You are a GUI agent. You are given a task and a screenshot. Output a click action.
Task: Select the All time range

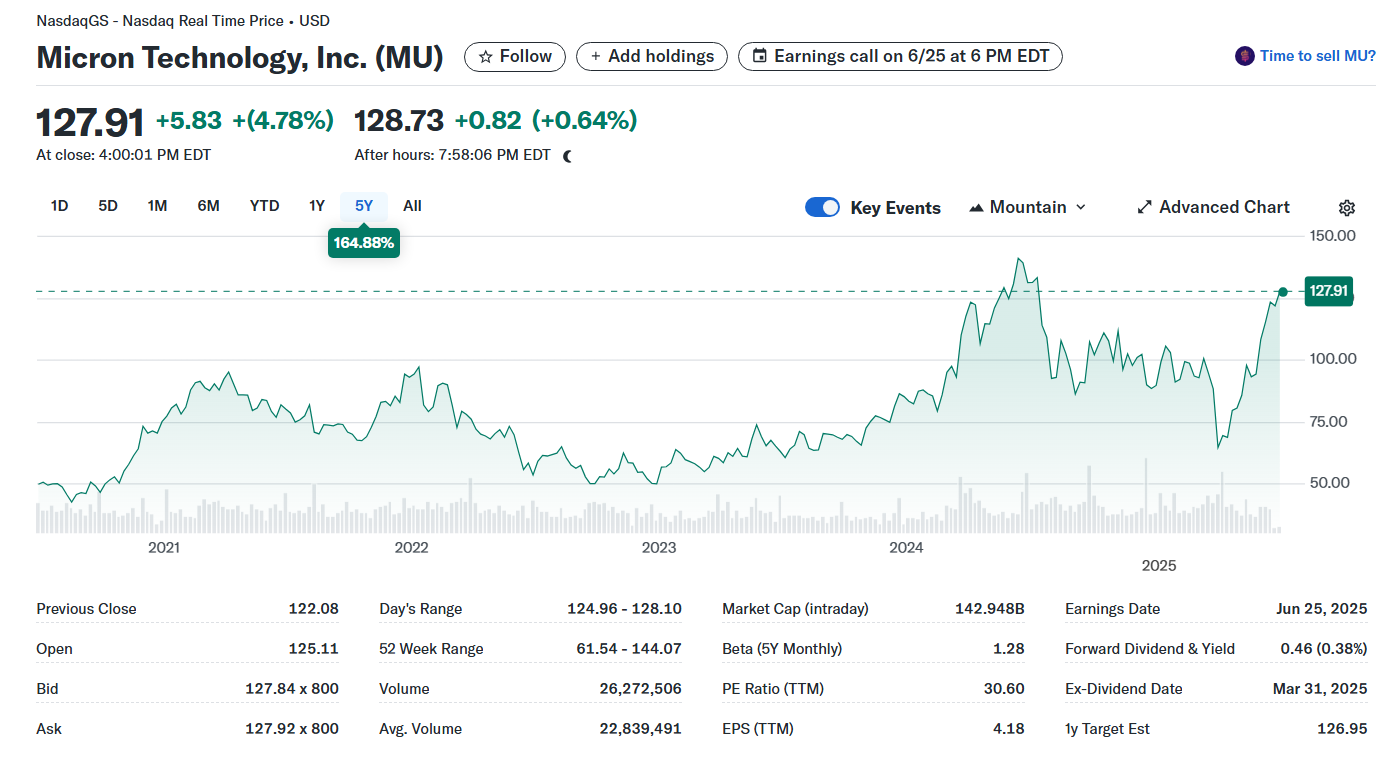[412, 206]
